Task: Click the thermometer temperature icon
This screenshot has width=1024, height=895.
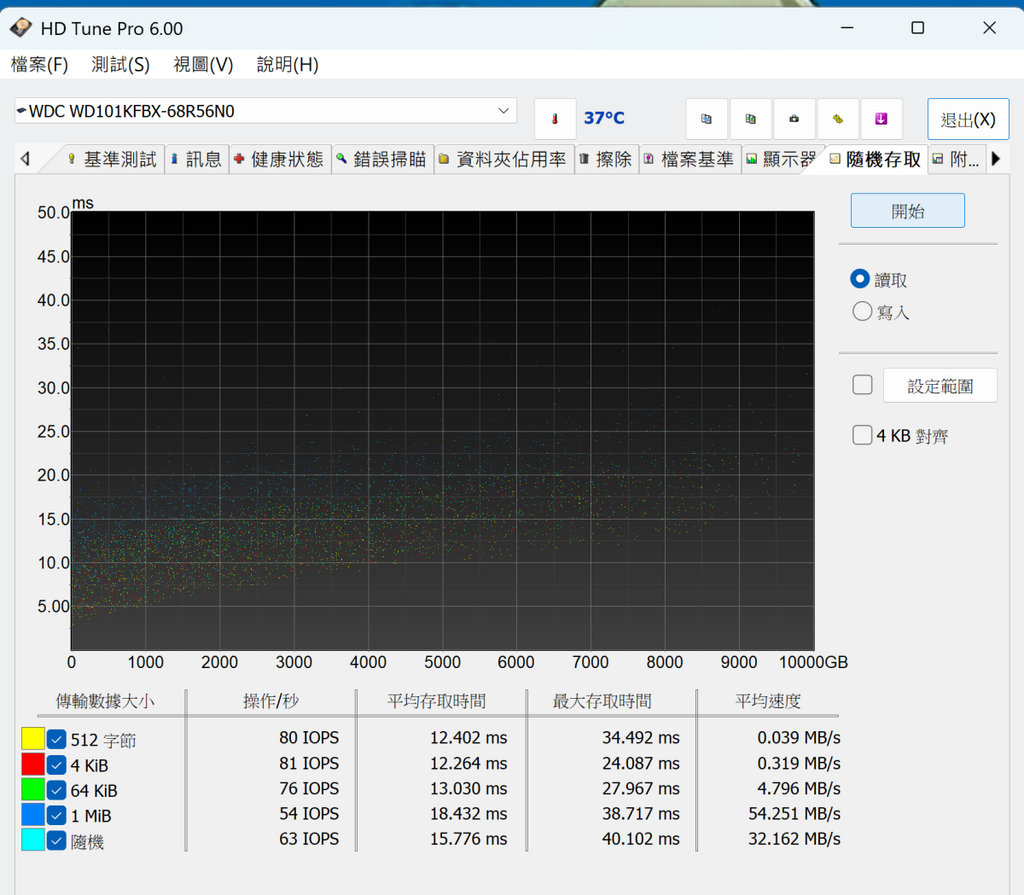Action: click(x=554, y=119)
